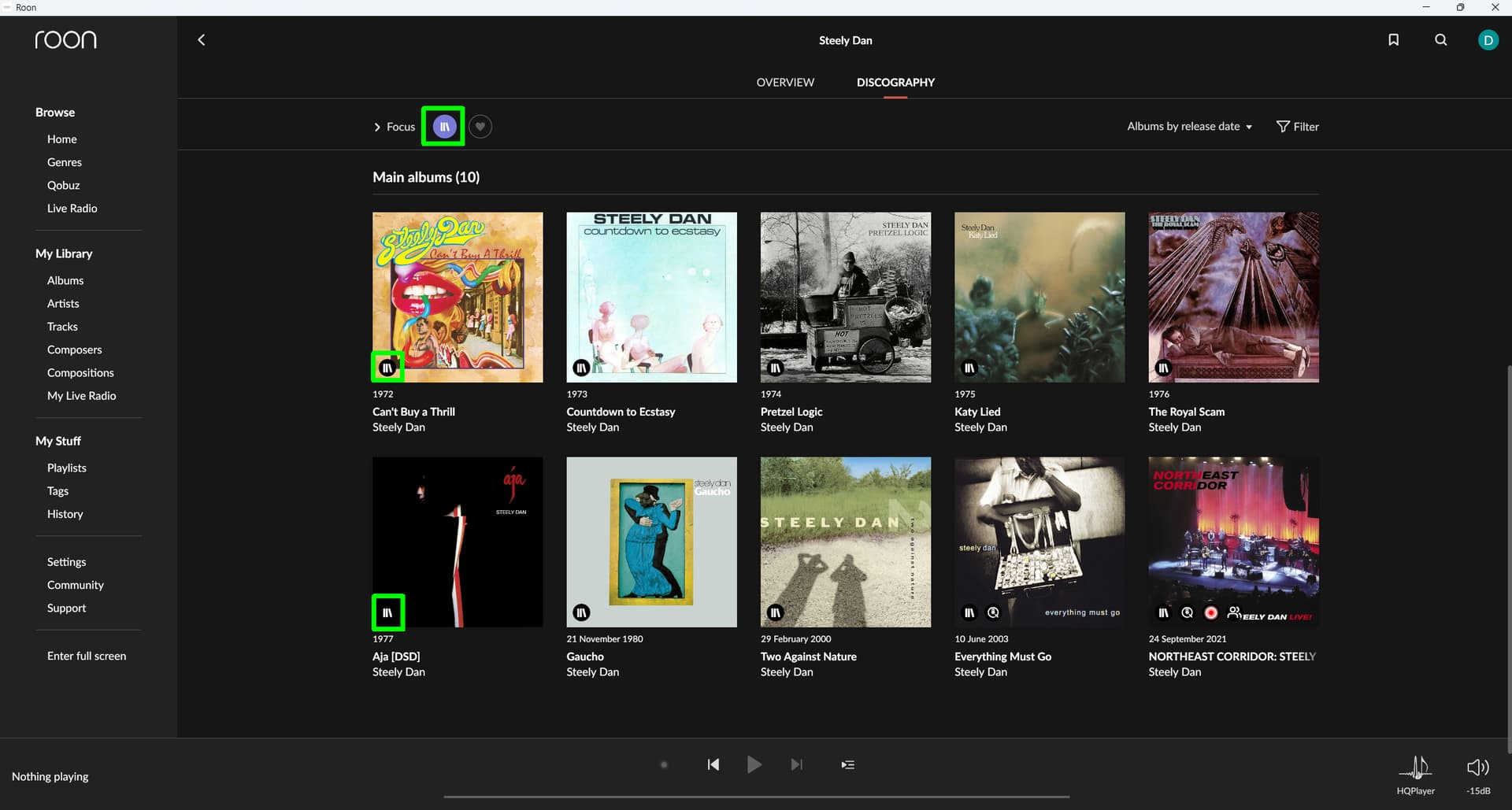The width and height of the screenshot is (1512, 810).
Task: Open the Gaucho album cover
Action: 651,542
